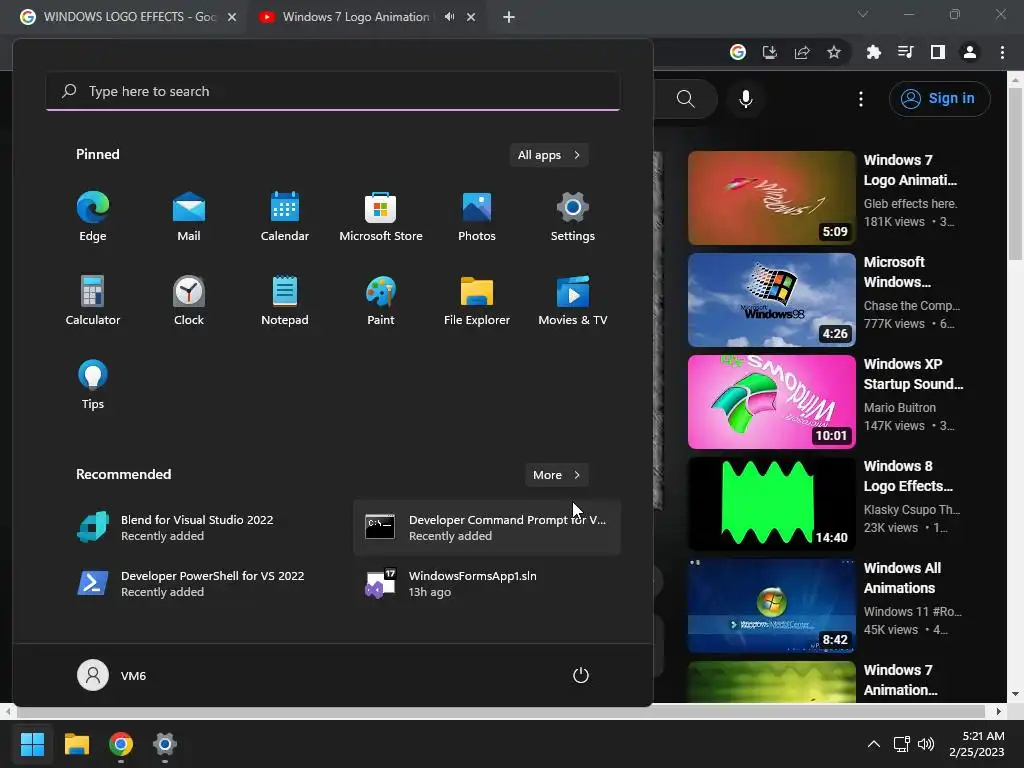This screenshot has height=768, width=1024.
Task: Open the VM6 user account menu
Action: click(x=112, y=675)
